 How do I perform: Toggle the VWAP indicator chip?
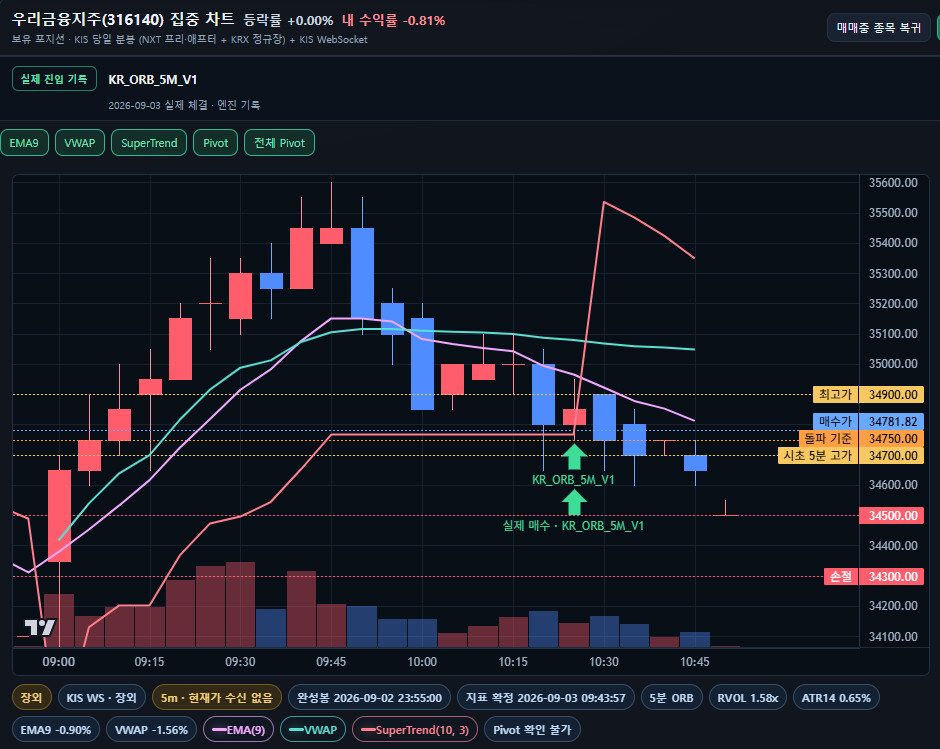click(x=80, y=143)
